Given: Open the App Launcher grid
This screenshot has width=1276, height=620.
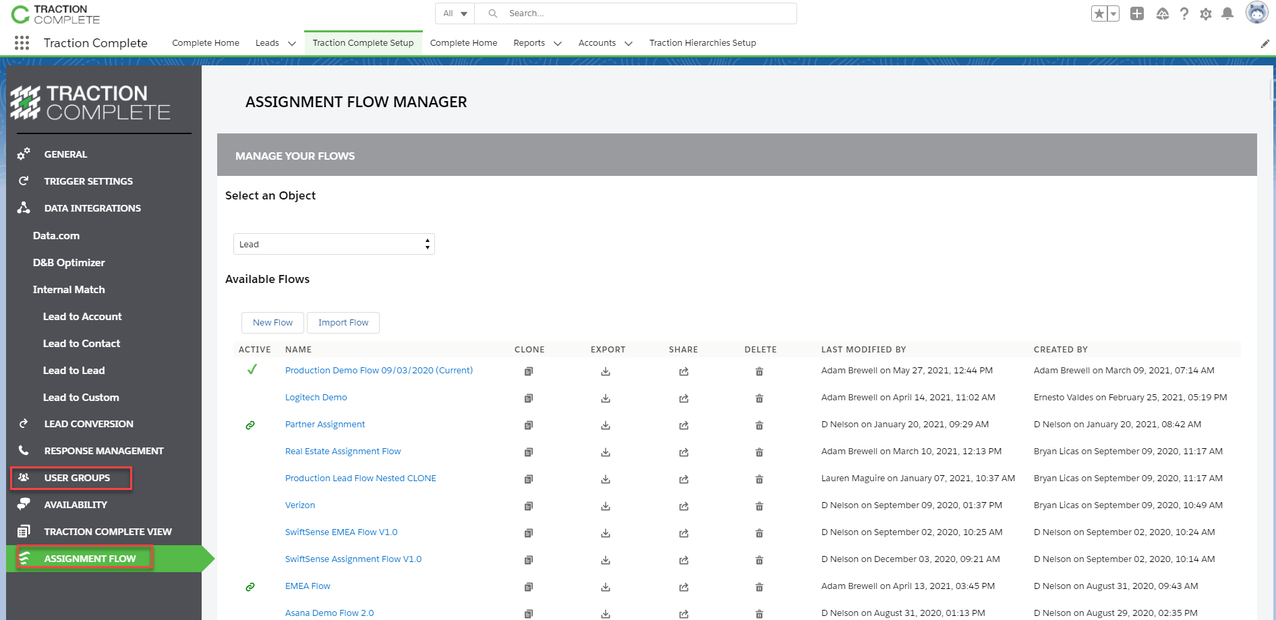Looking at the screenshot, I should click(21, 42).
